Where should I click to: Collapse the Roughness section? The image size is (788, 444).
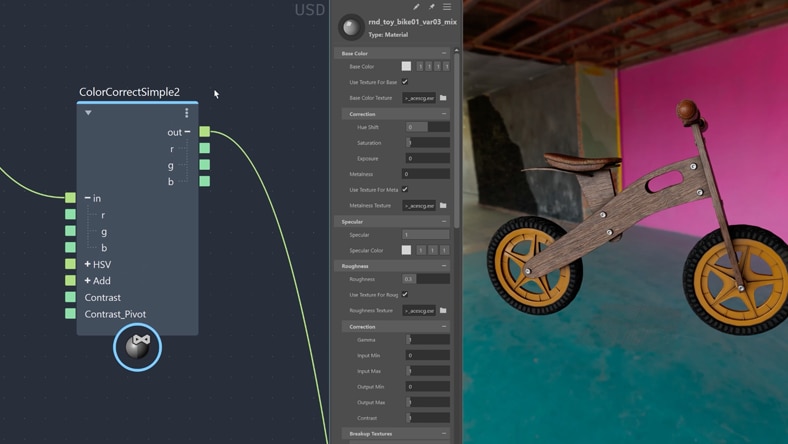[444, 265]
